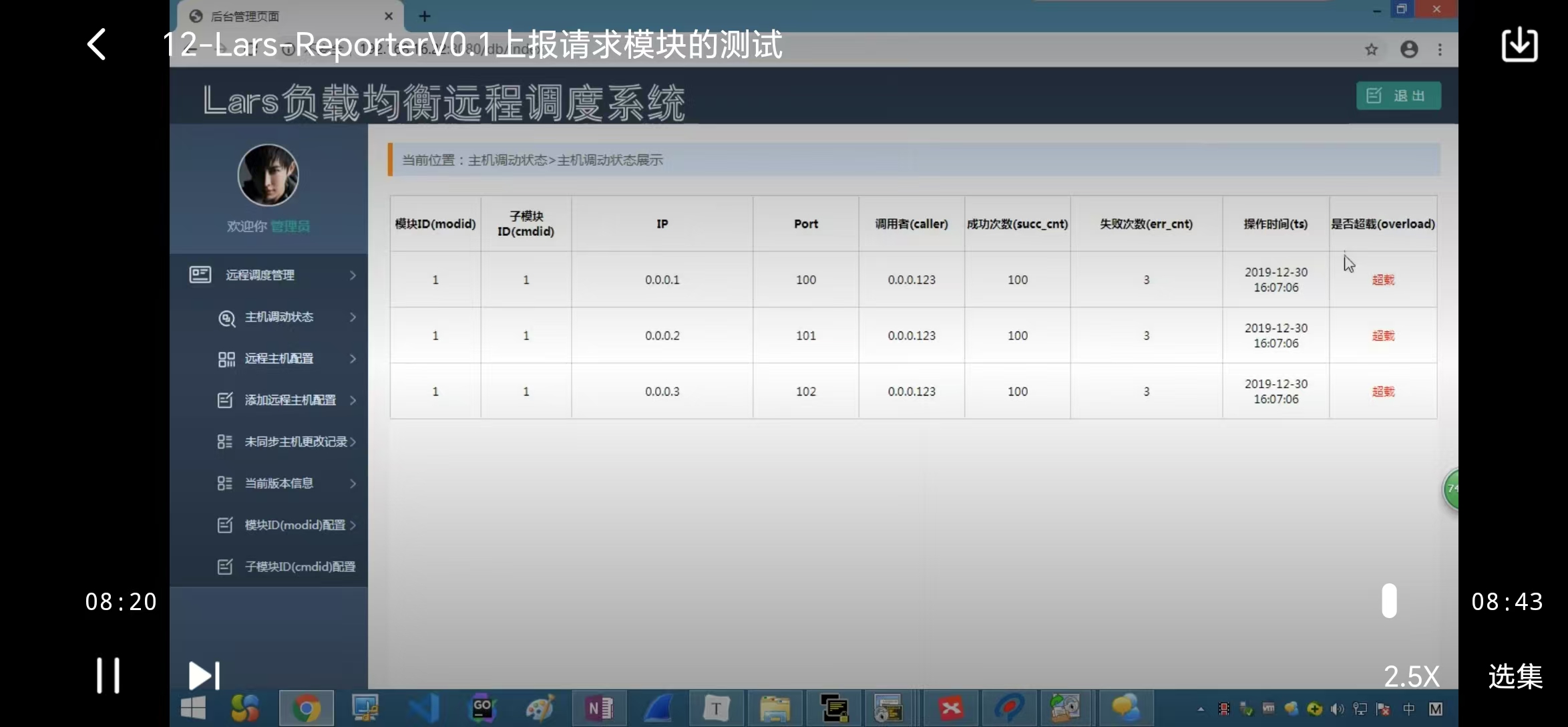1568x727 pixels.
Task: Click the admin avatar picture
Action: pos(268,175)
